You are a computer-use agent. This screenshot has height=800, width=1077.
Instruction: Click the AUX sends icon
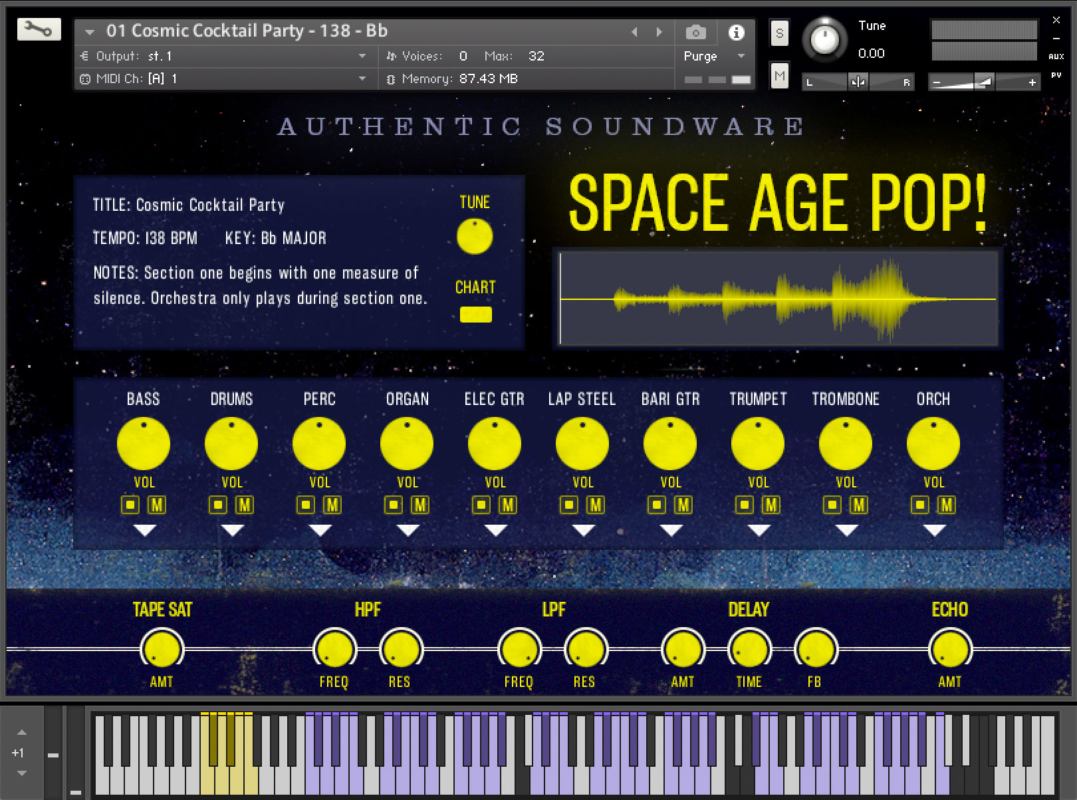1056,57
